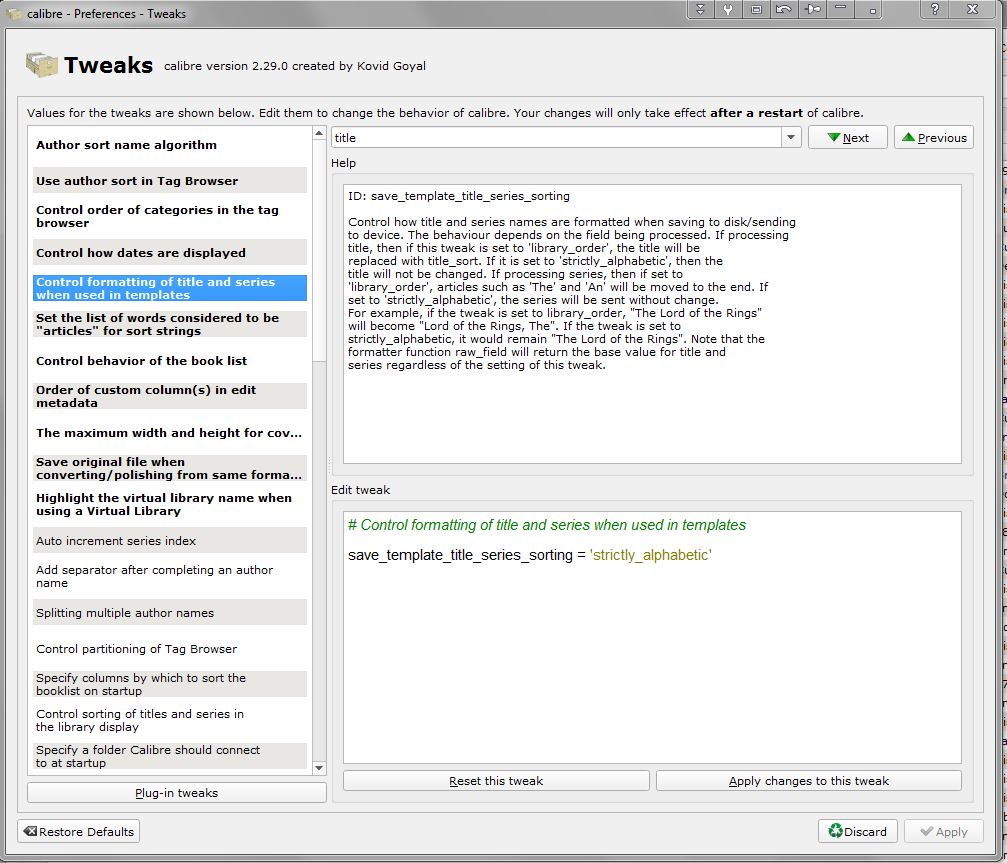The height and width of the screenshot is (863, 1007).
Task: Click save_template_title_series_sorting variable name in editor
Action: pos(460,555)
